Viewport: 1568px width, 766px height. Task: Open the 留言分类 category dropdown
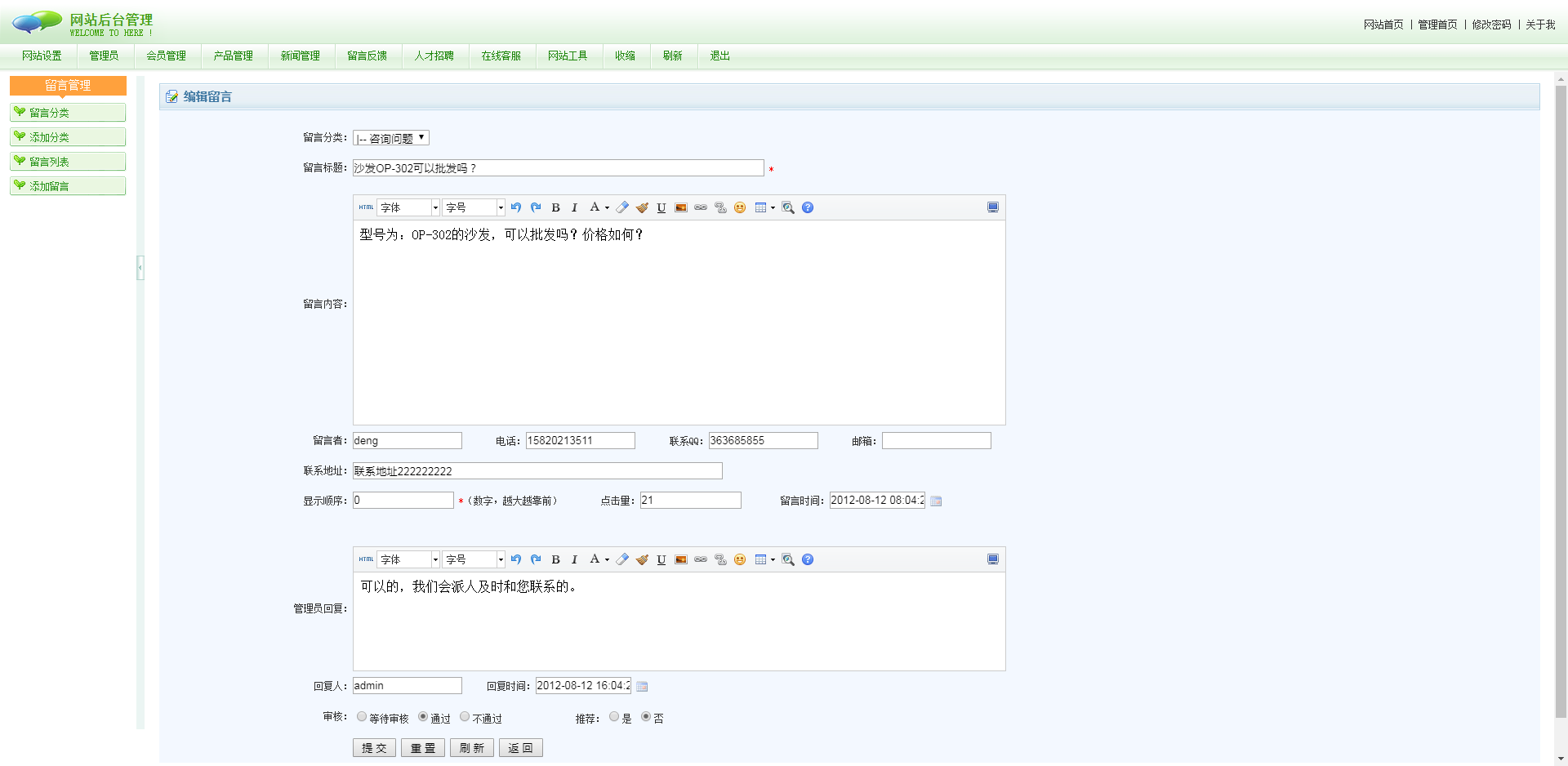coord(391,138)
